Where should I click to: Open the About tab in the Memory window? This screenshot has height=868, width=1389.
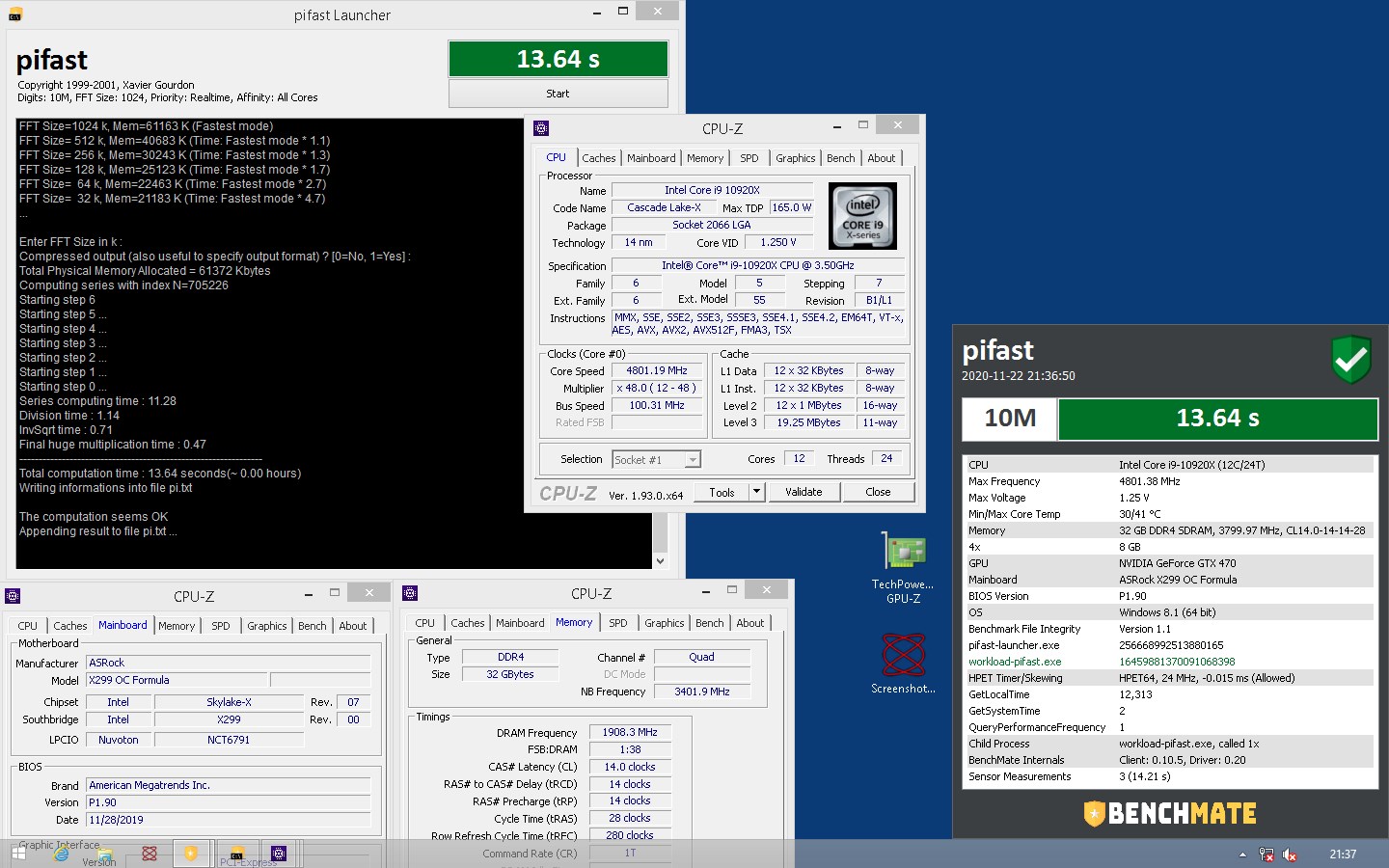pyautogui.click(x=750, y=623)
